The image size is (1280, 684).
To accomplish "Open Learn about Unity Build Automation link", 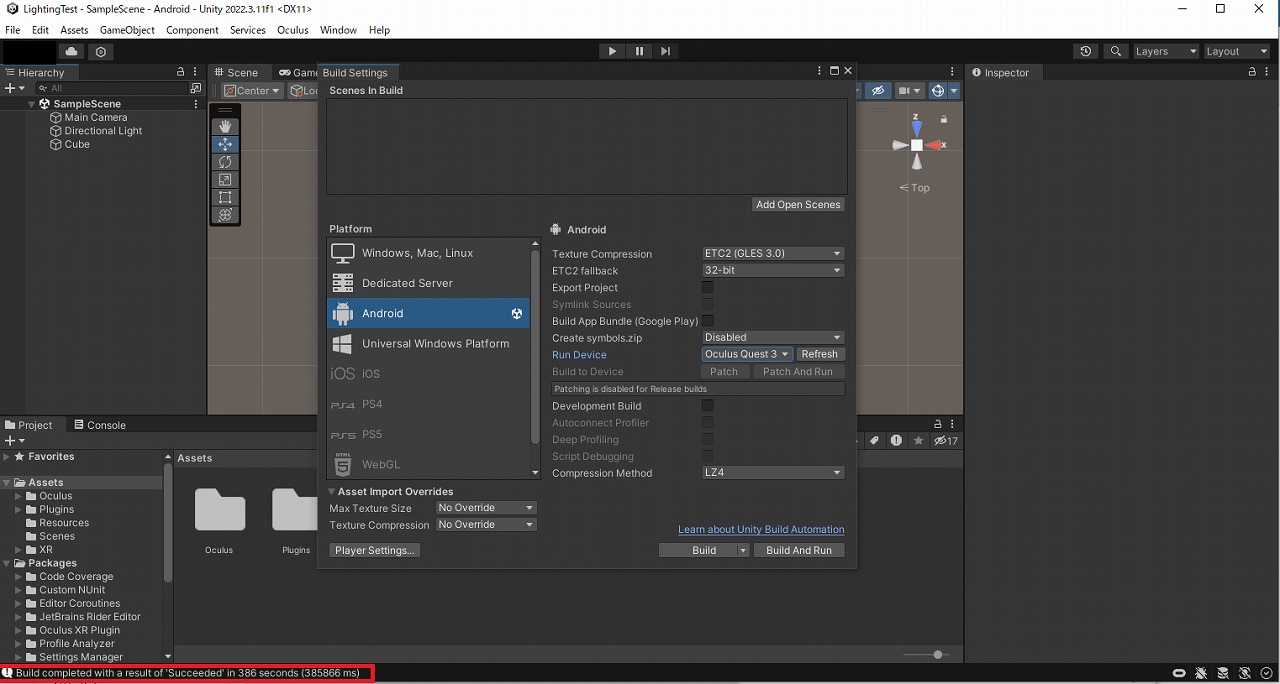I will click(761, 529).
